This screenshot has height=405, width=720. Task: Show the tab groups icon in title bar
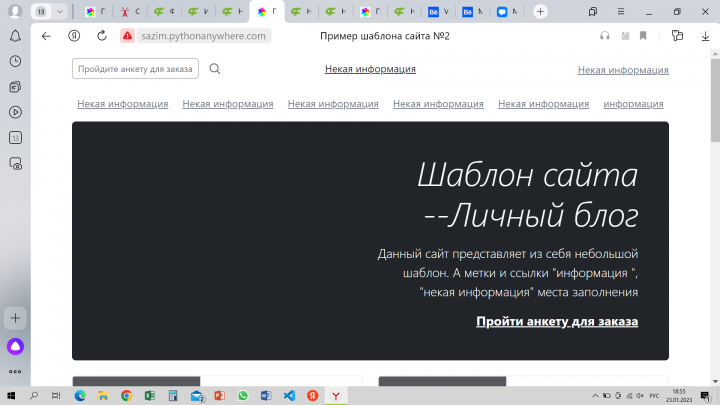(x=593, y=11)
